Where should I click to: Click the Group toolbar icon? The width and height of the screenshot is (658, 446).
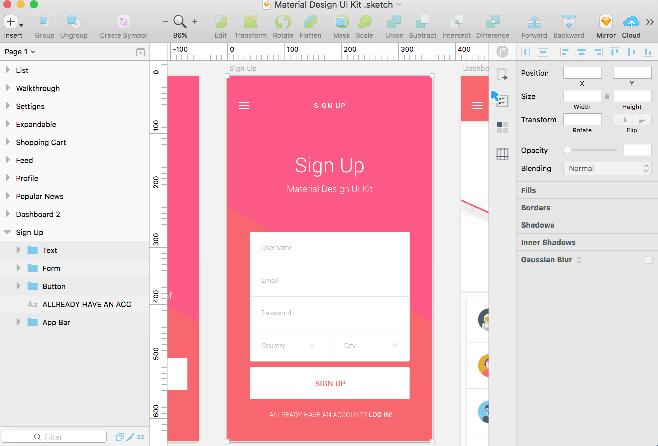click(44, 21)
